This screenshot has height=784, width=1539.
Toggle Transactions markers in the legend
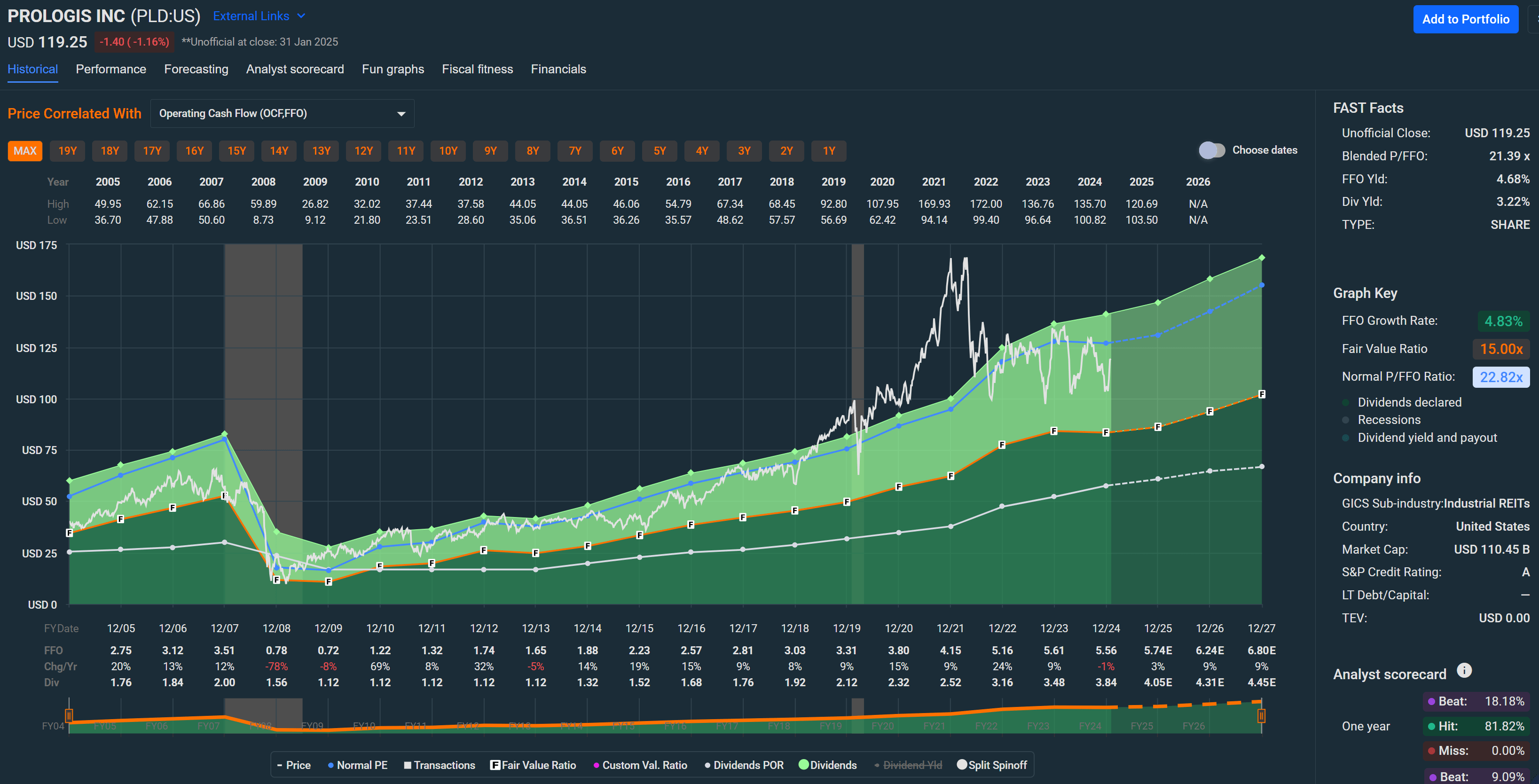[x=440, y=765]
